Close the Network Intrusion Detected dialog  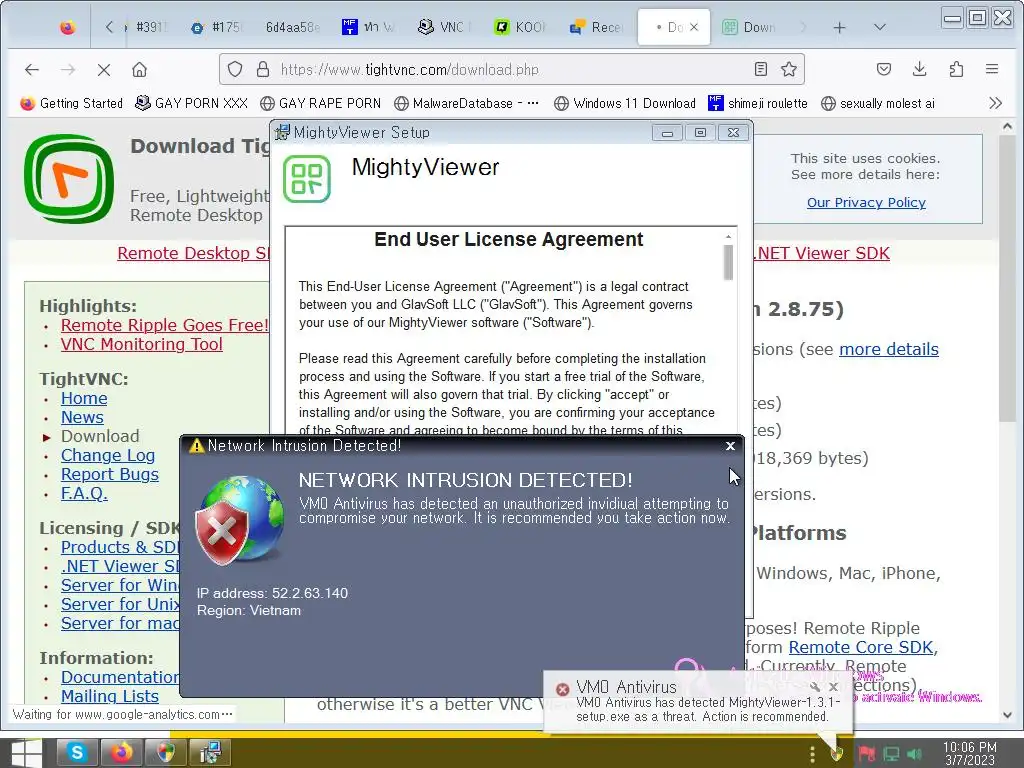[x=730, y=446]
